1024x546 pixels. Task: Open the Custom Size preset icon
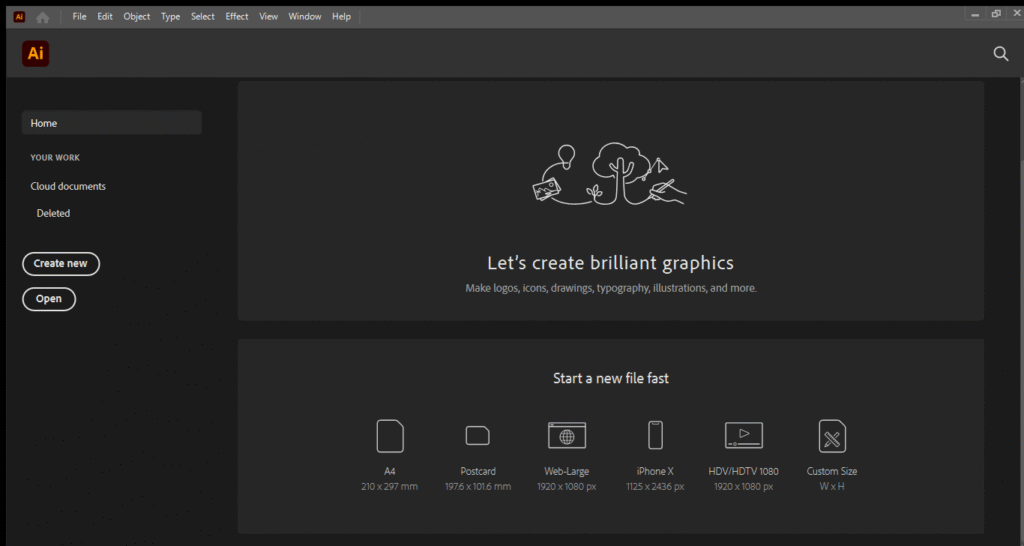832,436
